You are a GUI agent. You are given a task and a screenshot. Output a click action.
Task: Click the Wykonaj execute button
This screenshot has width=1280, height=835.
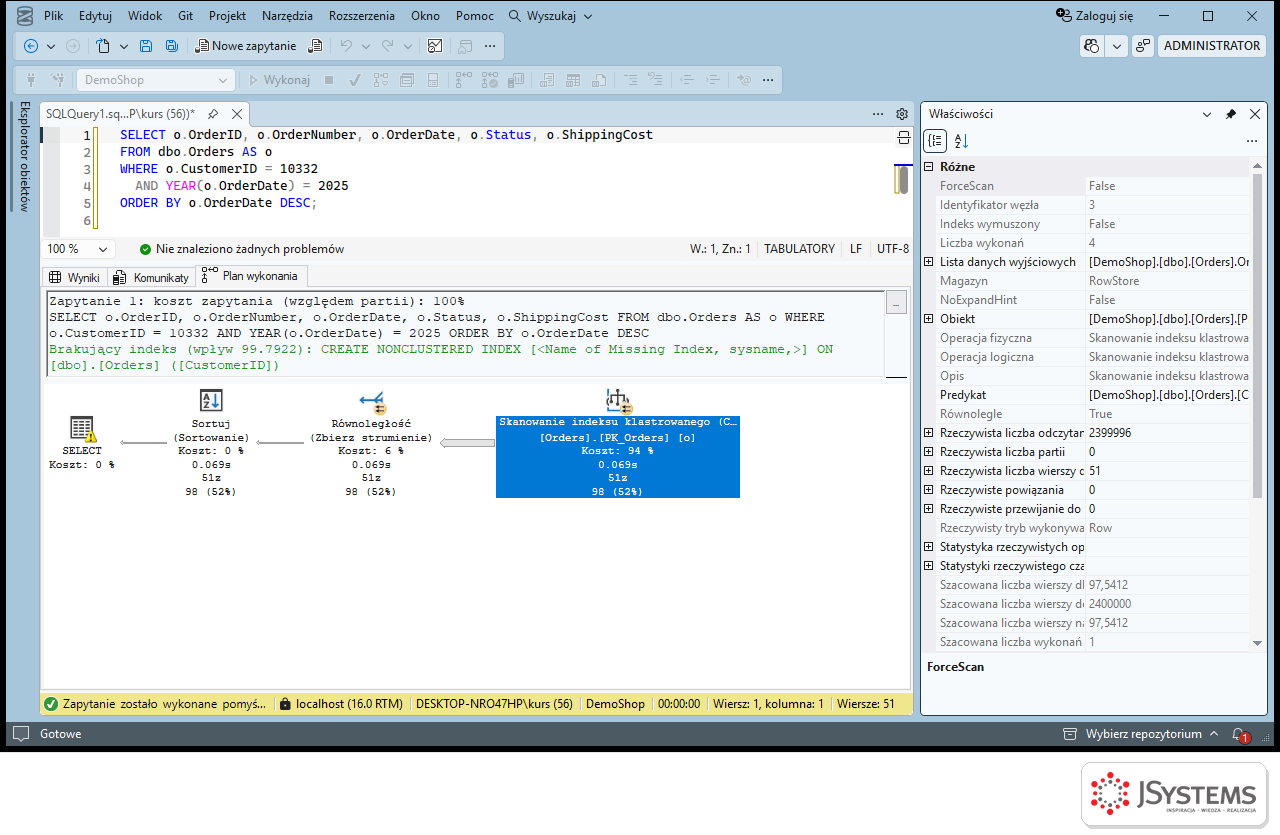279,80
